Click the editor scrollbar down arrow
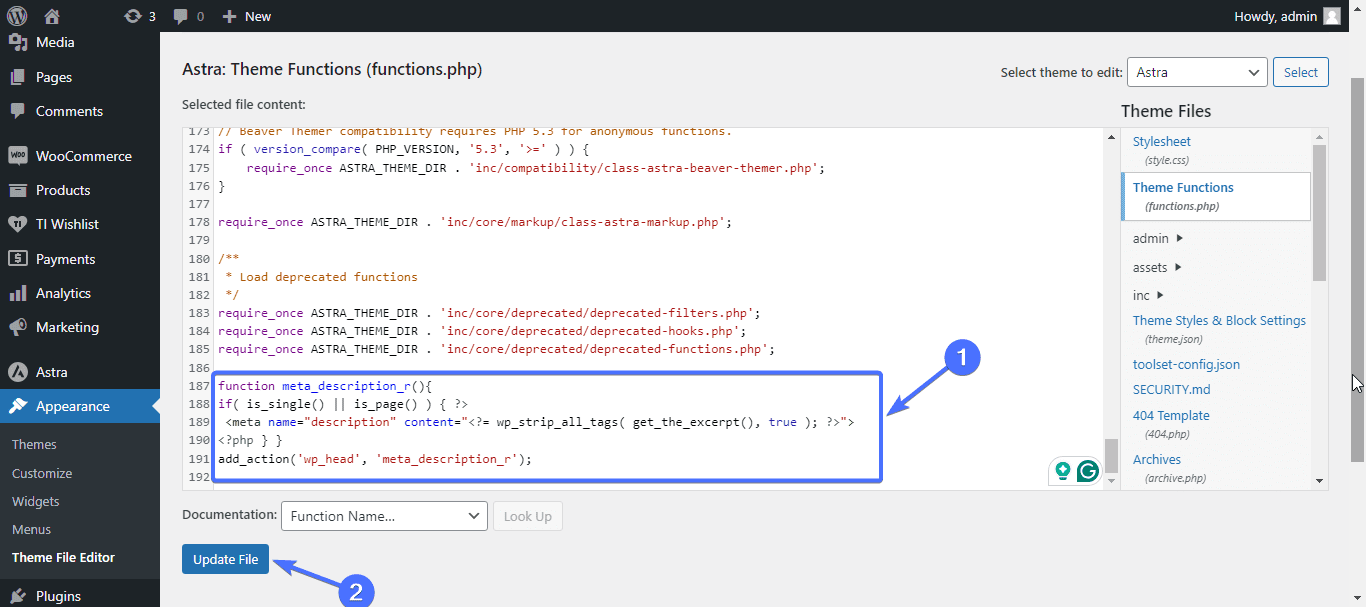The height and width of the screenshot is (607, 1366). click(1111, 481)
